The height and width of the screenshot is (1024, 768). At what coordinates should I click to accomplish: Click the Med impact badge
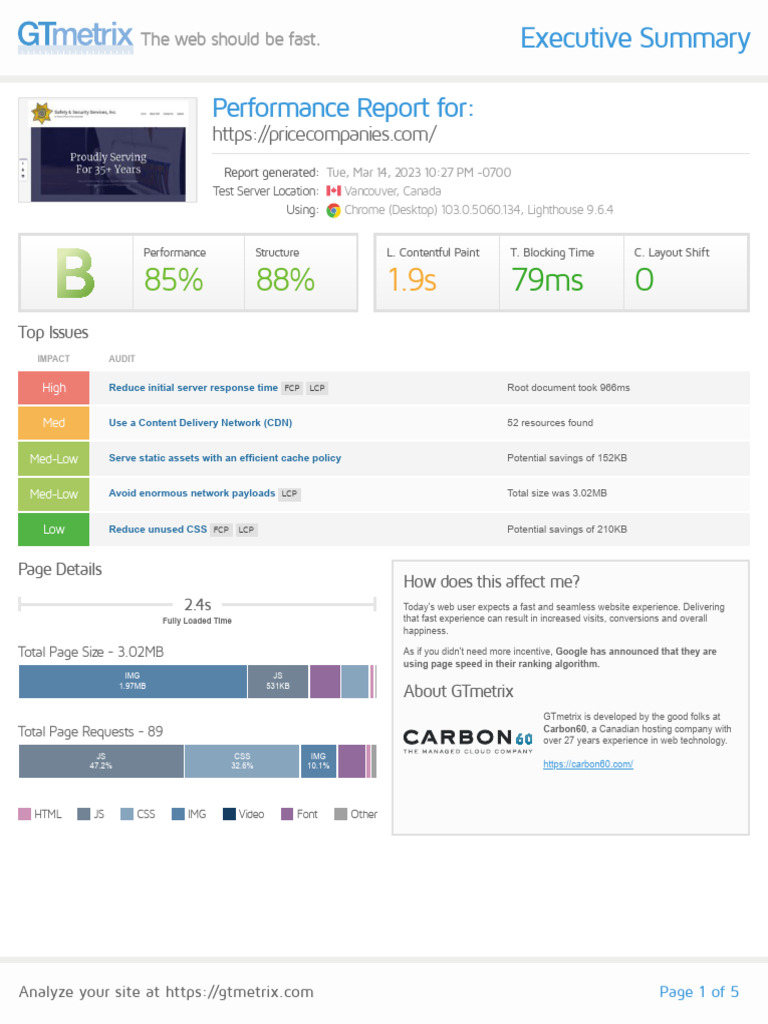(x=54, y=423)
